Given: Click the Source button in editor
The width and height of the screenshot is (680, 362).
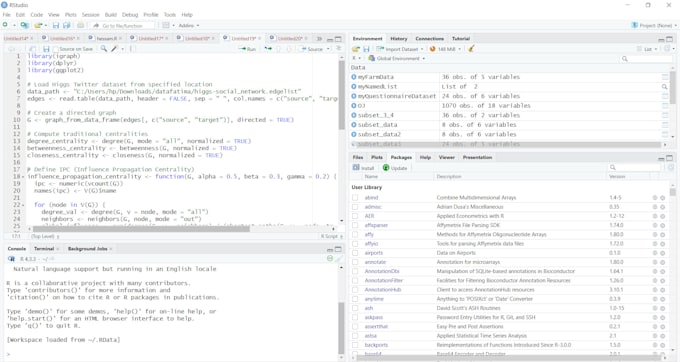Looking at the screenshot, I should [x=312, y=49].
